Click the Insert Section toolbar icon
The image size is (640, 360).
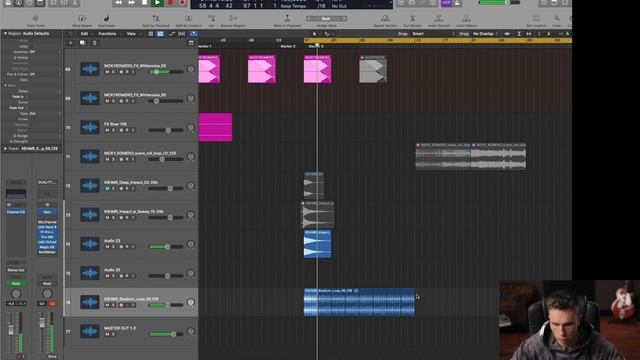point(439,18)
